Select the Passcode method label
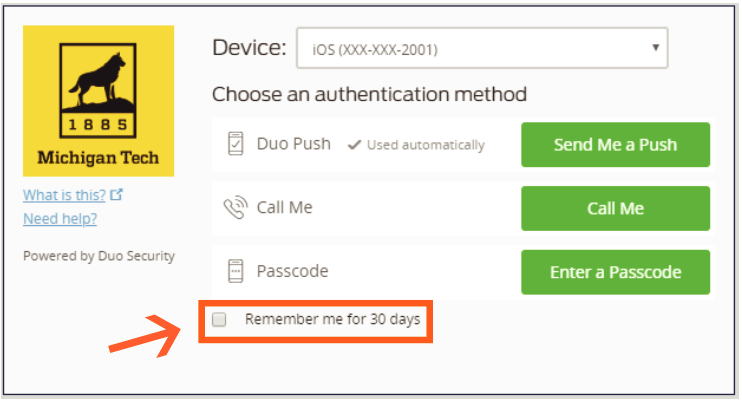The image size is (742, 401). [x=292, y=271]
